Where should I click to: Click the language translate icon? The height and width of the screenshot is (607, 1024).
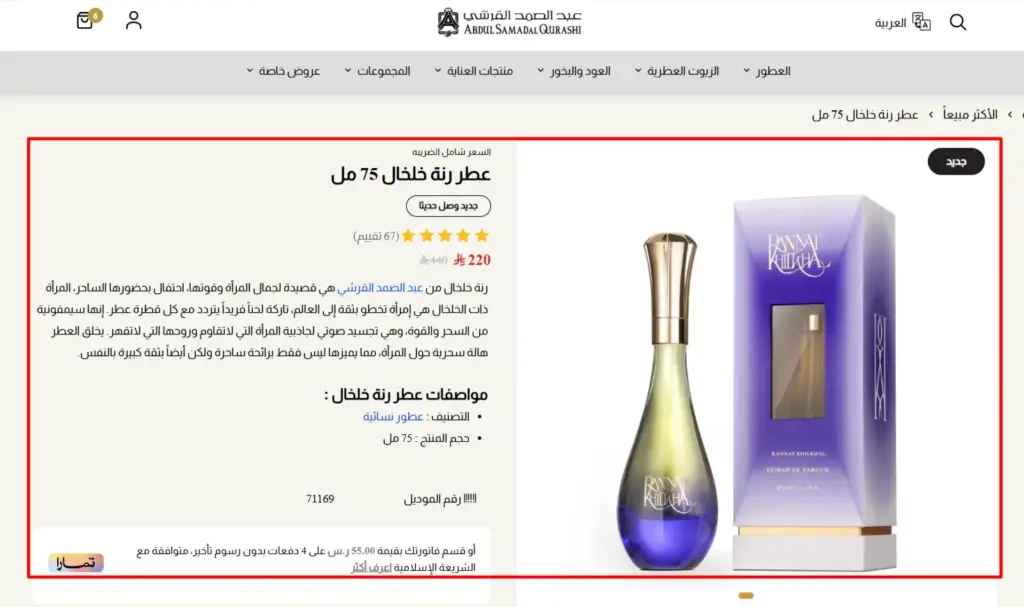coord(921,22)
